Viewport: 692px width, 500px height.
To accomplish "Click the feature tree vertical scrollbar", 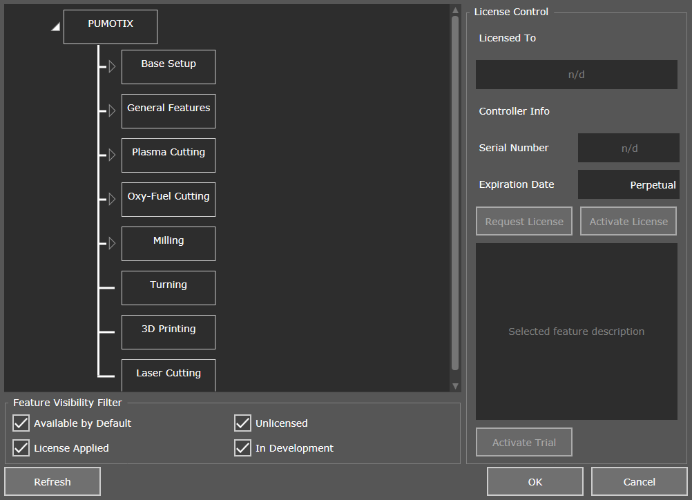I will coord(456,190).
